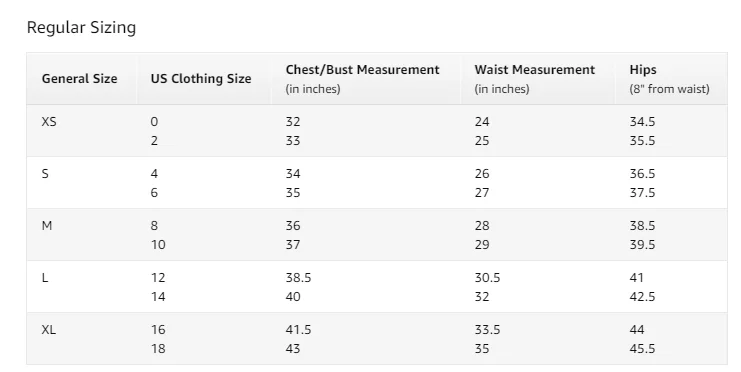Click the Regular Sizing heading
The height and width of the screenshot is (372, 741).
81,28
